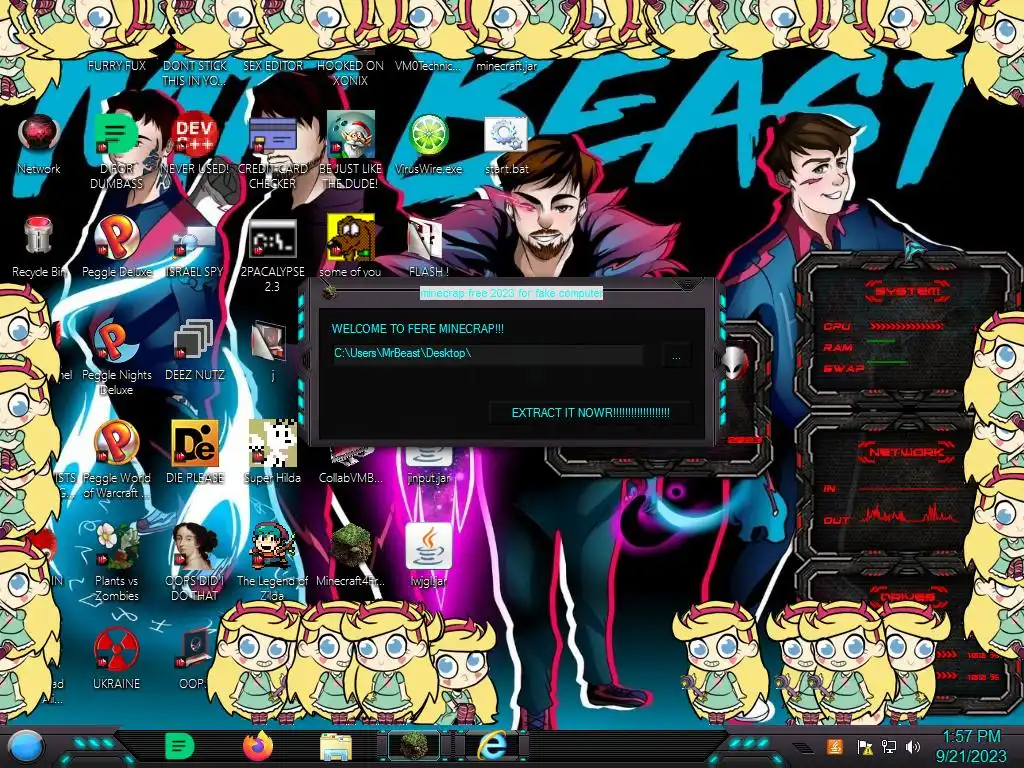This screenshot has width=1024, height=768.
Task: Launch Firefox from the taskbar
Action: pos(258,746)
